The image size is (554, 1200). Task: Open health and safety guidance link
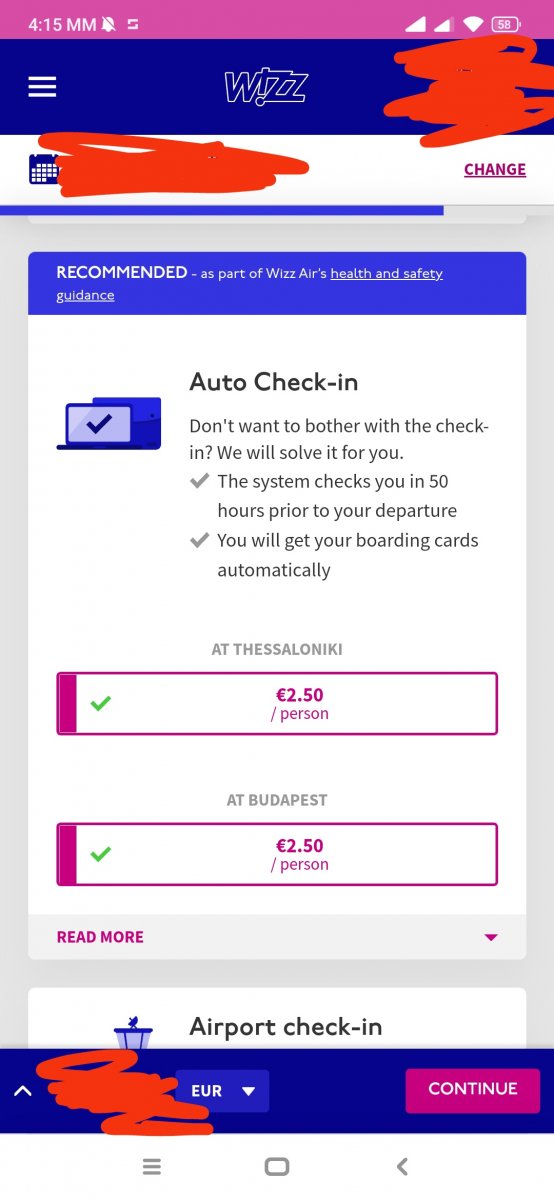click(x=250, y=284)
